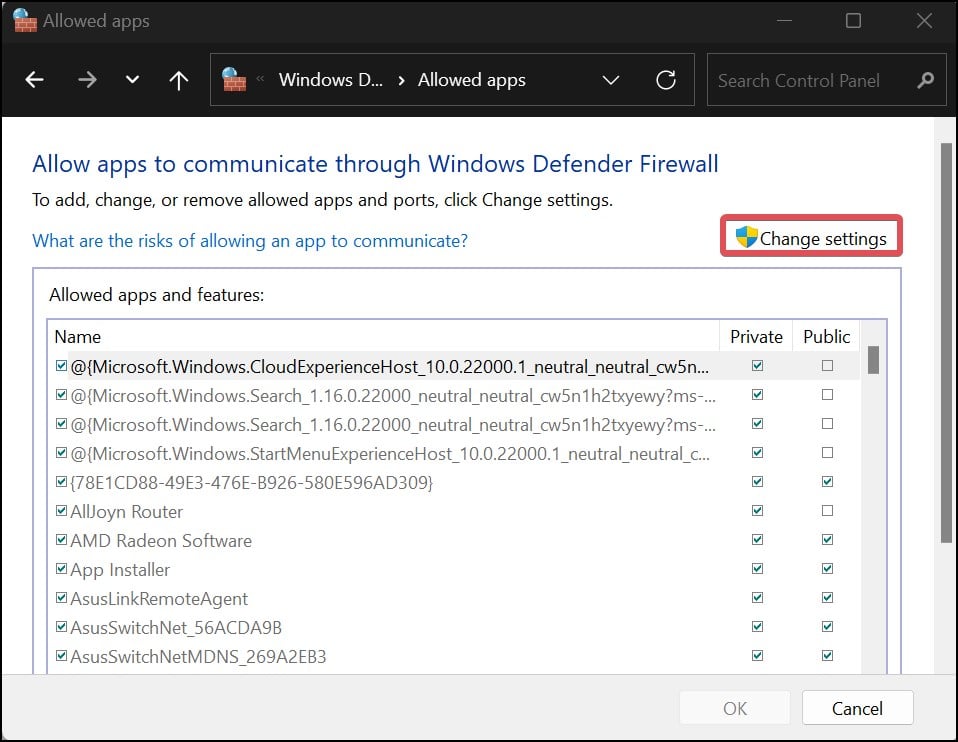Click the firewall icon in the address bar

tap(234, 79)
